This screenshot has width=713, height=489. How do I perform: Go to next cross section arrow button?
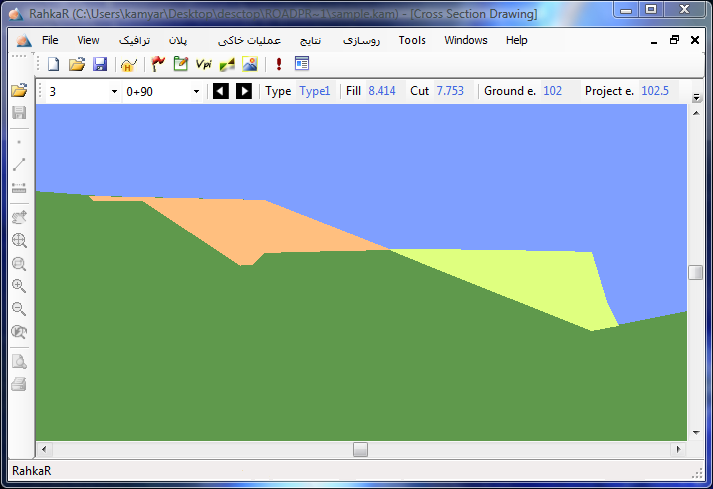[244, 91]
